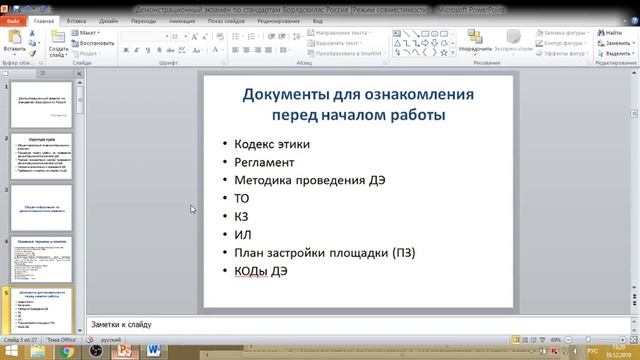Open the Select (Выделить) dropdown
Screen dimensions: 640x360
tap(616, 53)
